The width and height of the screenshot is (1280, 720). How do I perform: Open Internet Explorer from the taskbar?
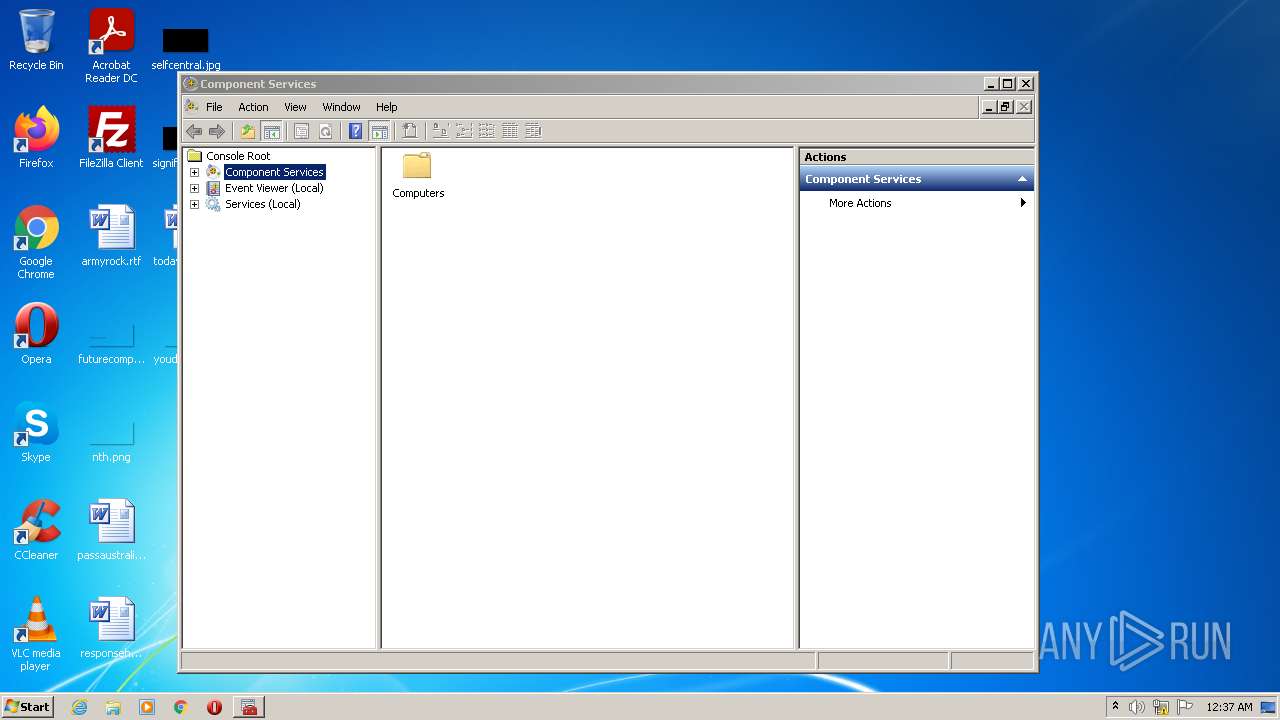pyautogui.click(x=79, y=707)
